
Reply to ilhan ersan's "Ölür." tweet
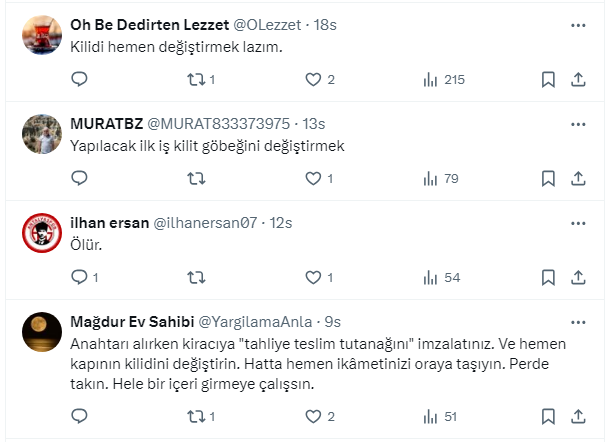81,277
